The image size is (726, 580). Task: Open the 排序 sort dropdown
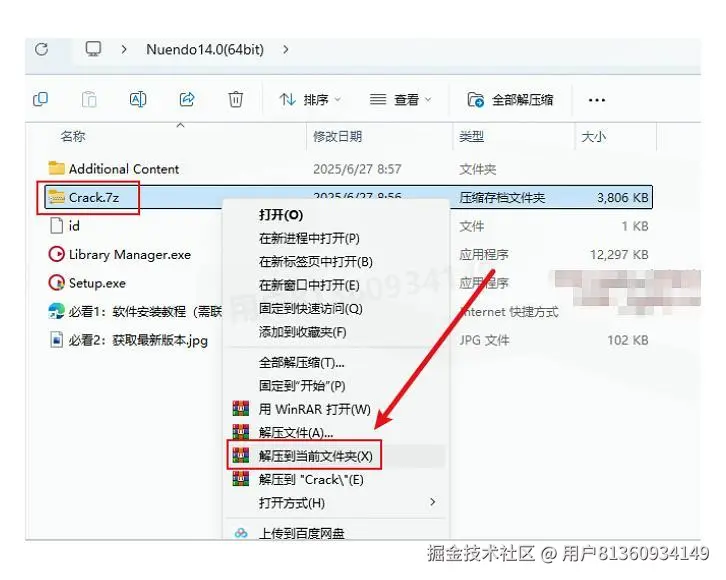click(310, 100)
